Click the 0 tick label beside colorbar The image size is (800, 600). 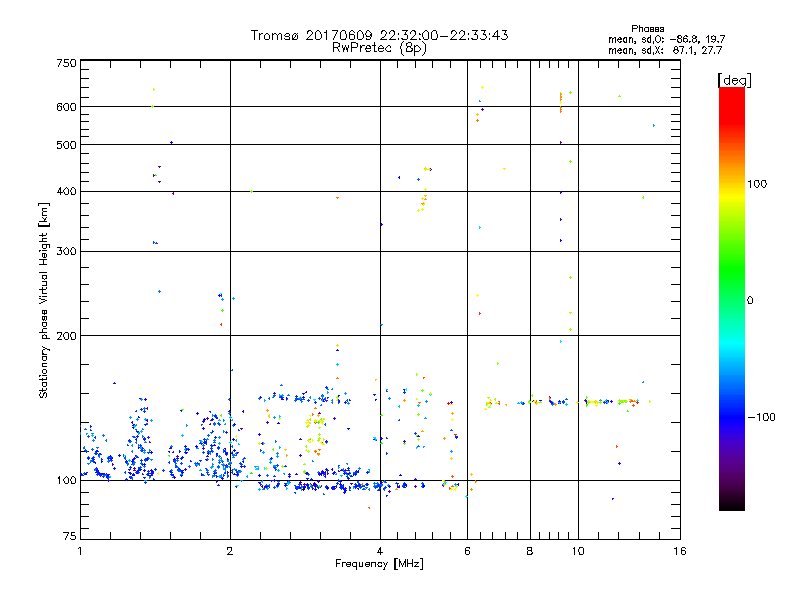[x=749, y=300]
